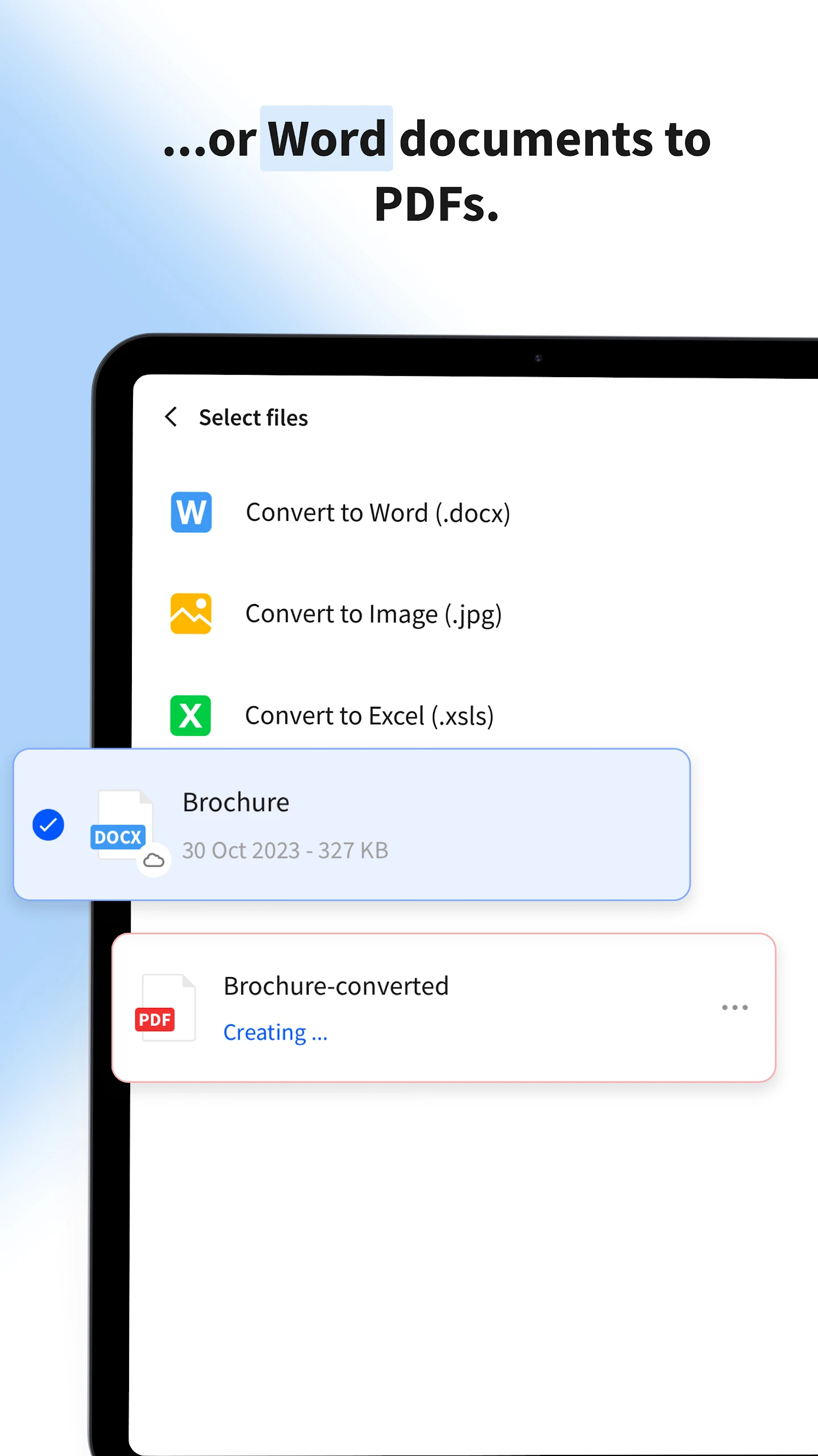The image size is (818, 1456).
Task: Select Convert to Word (.docx) option
Action: point(378,512)
